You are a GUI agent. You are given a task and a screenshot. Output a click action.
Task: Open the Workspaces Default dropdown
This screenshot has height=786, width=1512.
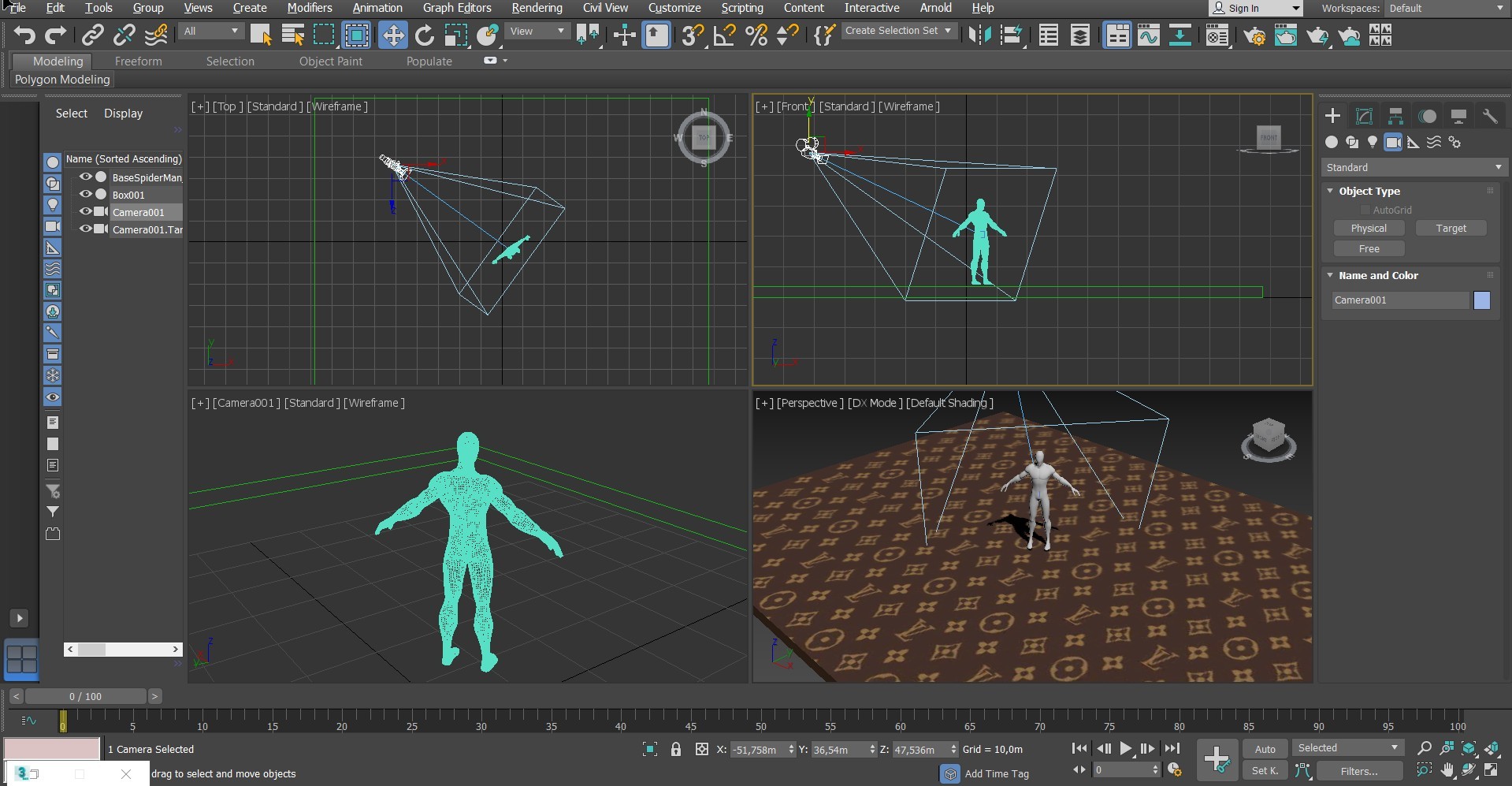[x=1447, y=8]
